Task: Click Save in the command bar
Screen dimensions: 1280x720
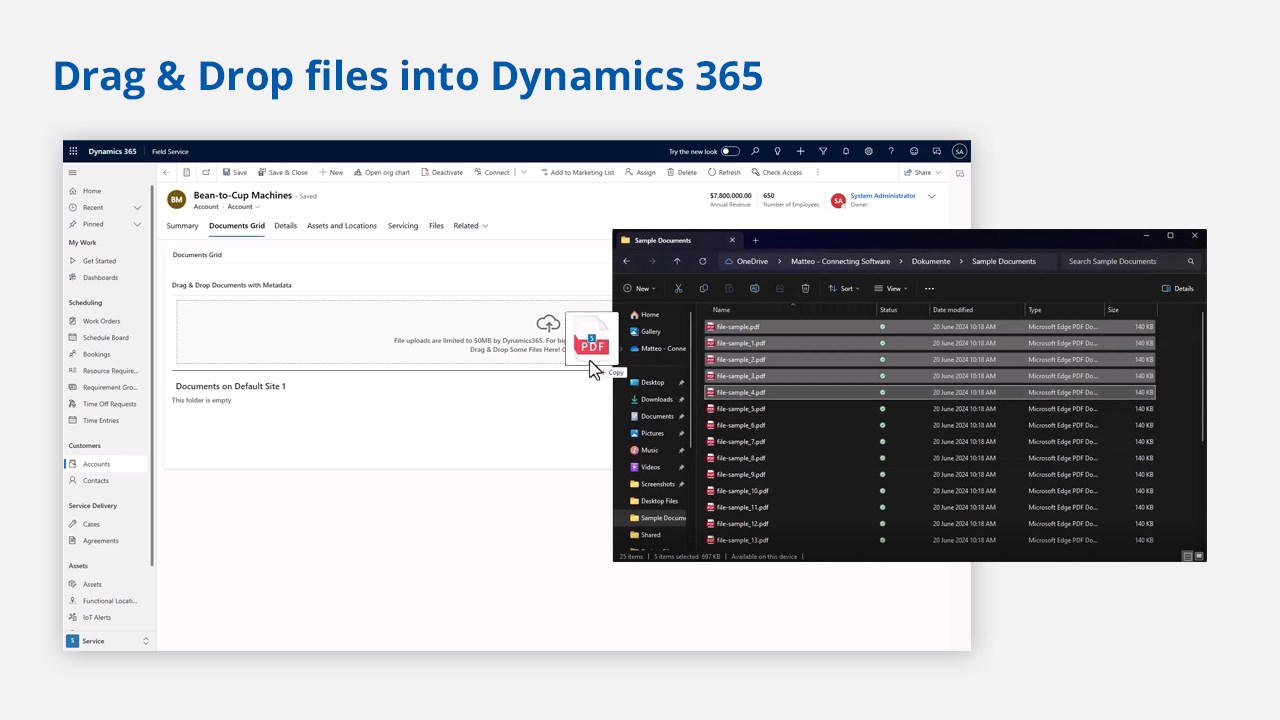Action: pos(235,172)
